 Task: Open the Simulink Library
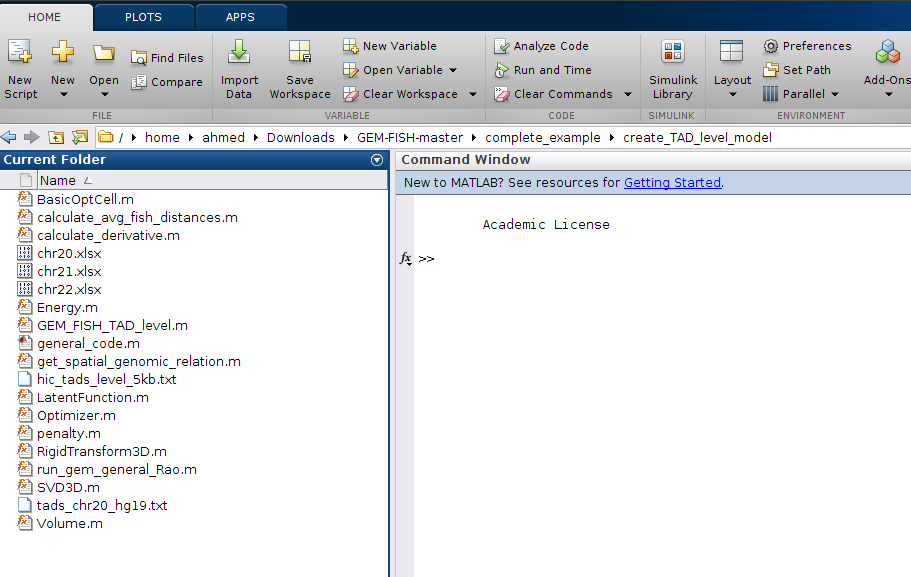click(673, 70)
